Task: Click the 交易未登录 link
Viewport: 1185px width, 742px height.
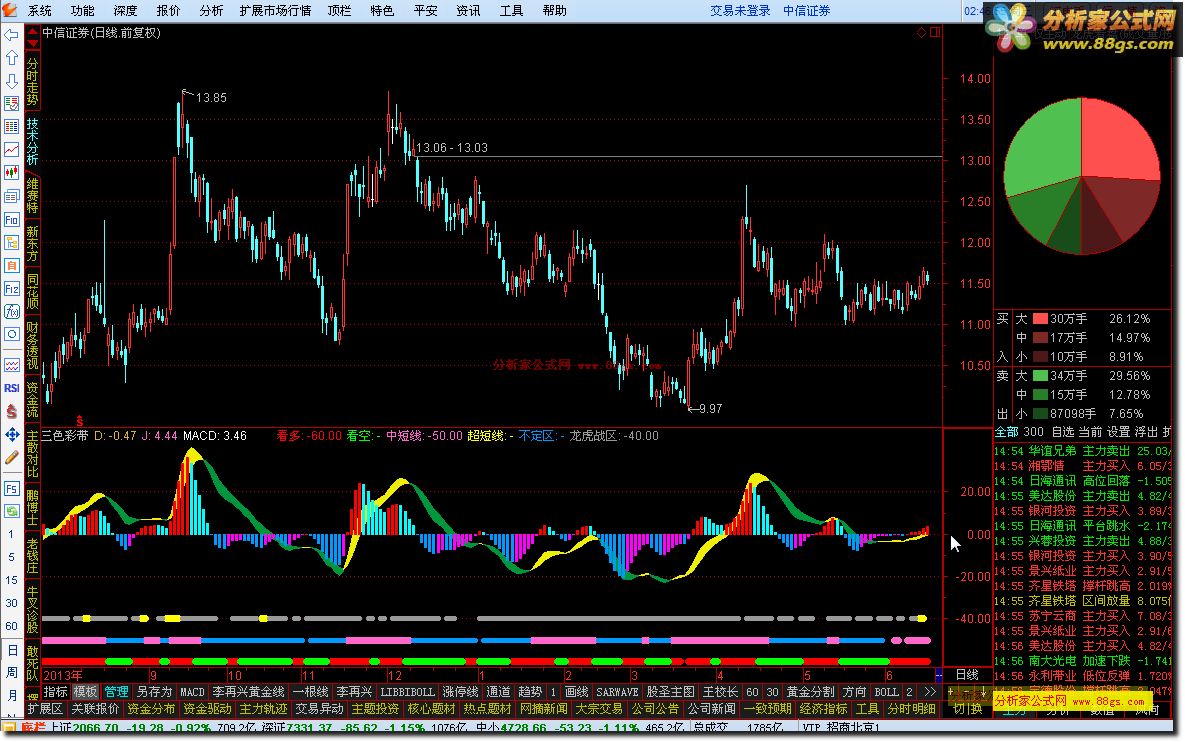Action: [740, 11]
